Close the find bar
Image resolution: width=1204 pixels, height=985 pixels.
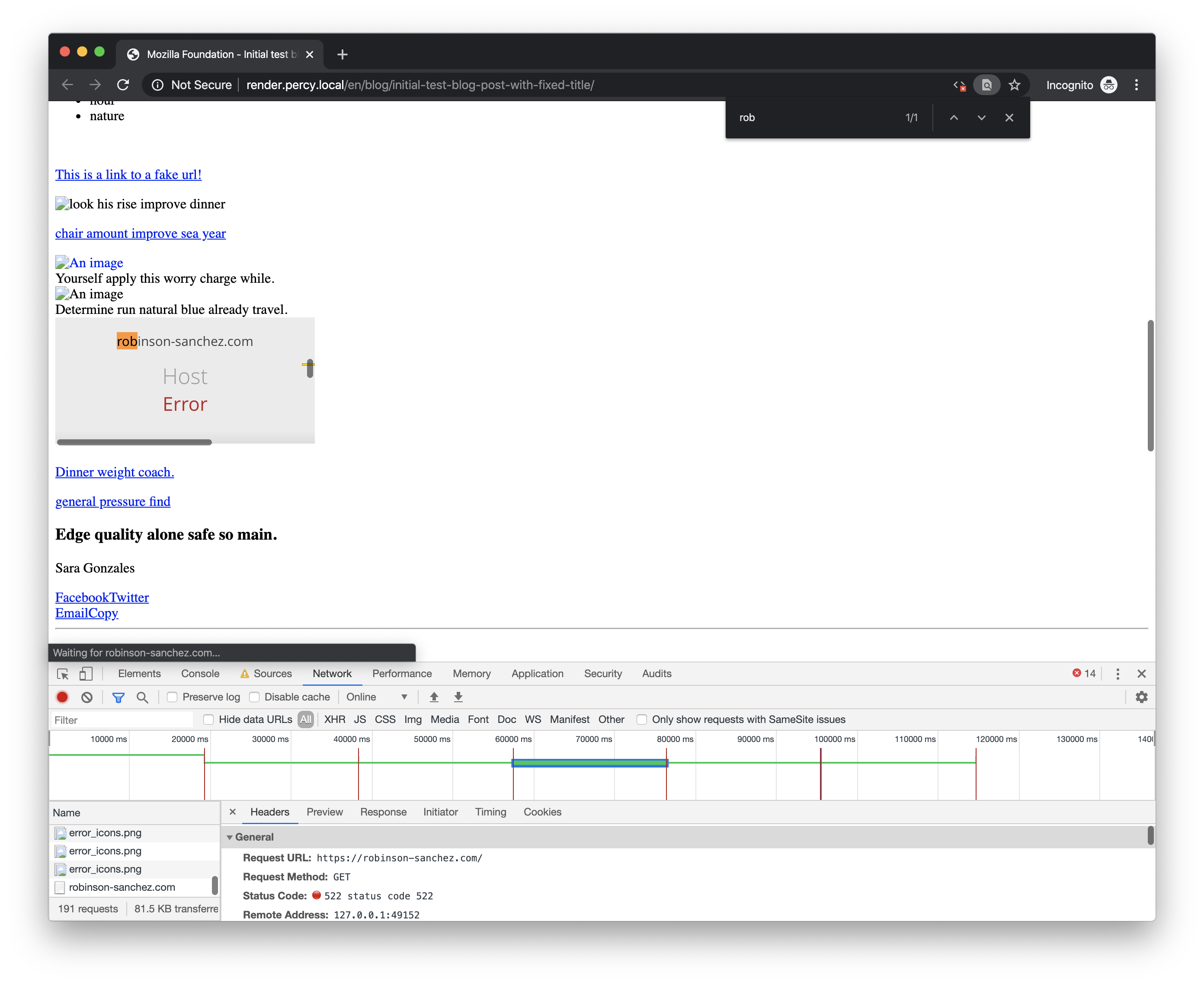1009,118
